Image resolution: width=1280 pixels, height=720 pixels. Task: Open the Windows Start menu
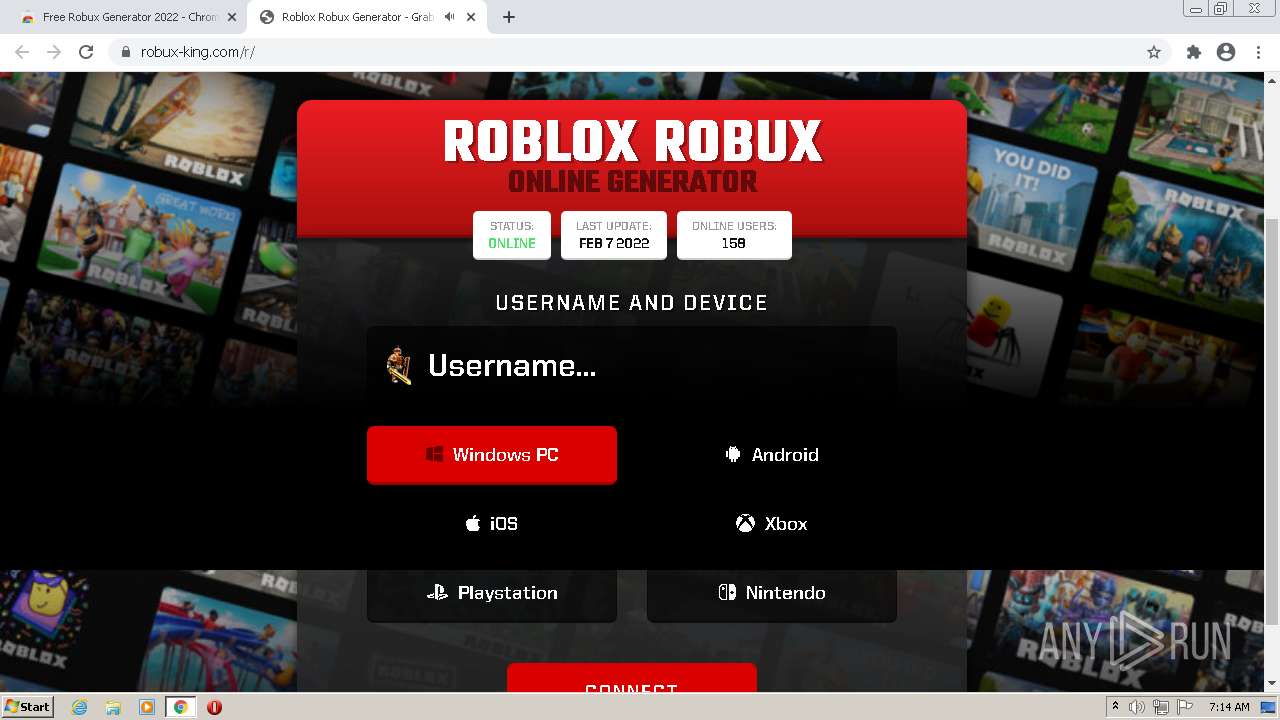click(x=28, y=706)
